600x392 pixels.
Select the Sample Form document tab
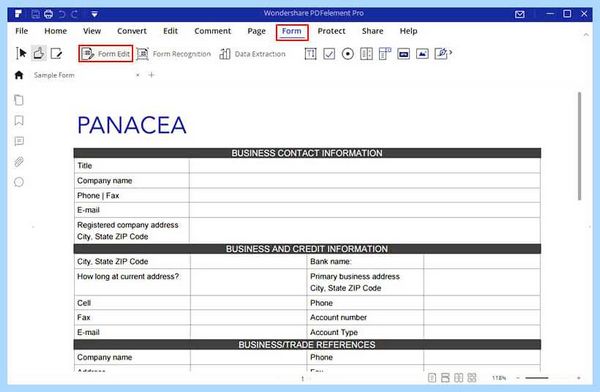(x=54, y=75)
